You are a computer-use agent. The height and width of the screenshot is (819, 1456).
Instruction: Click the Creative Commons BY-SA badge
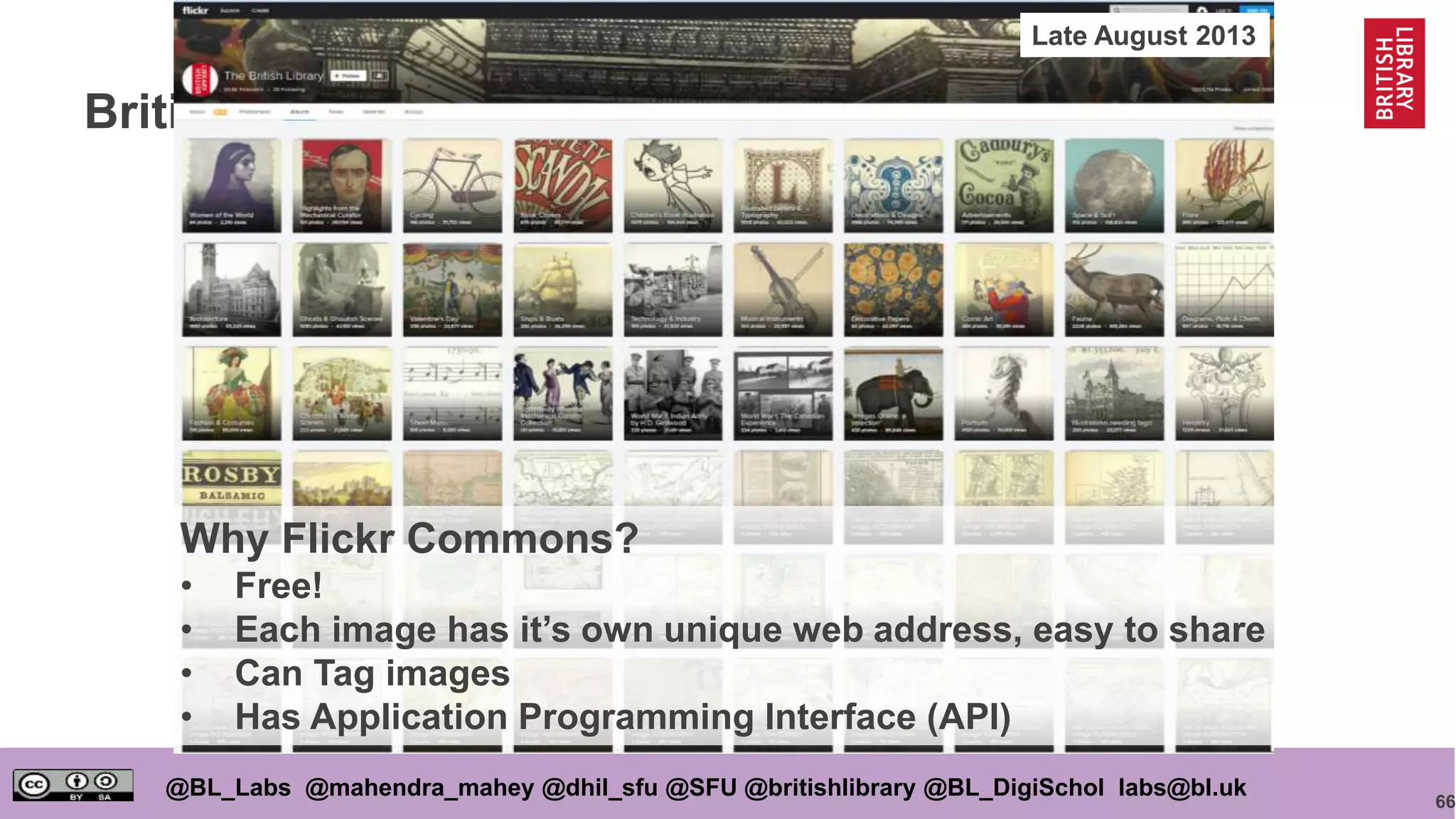click(73, 785)
